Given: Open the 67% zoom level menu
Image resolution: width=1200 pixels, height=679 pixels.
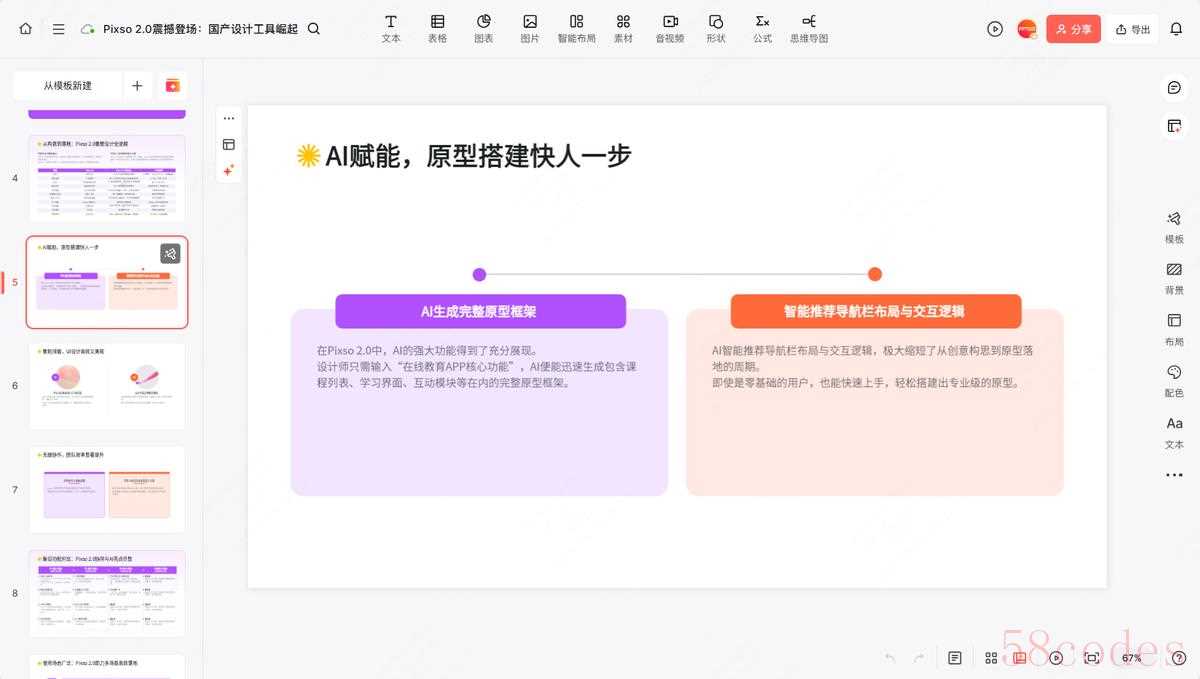Looking at the screenshot, I should [1132, 658].
